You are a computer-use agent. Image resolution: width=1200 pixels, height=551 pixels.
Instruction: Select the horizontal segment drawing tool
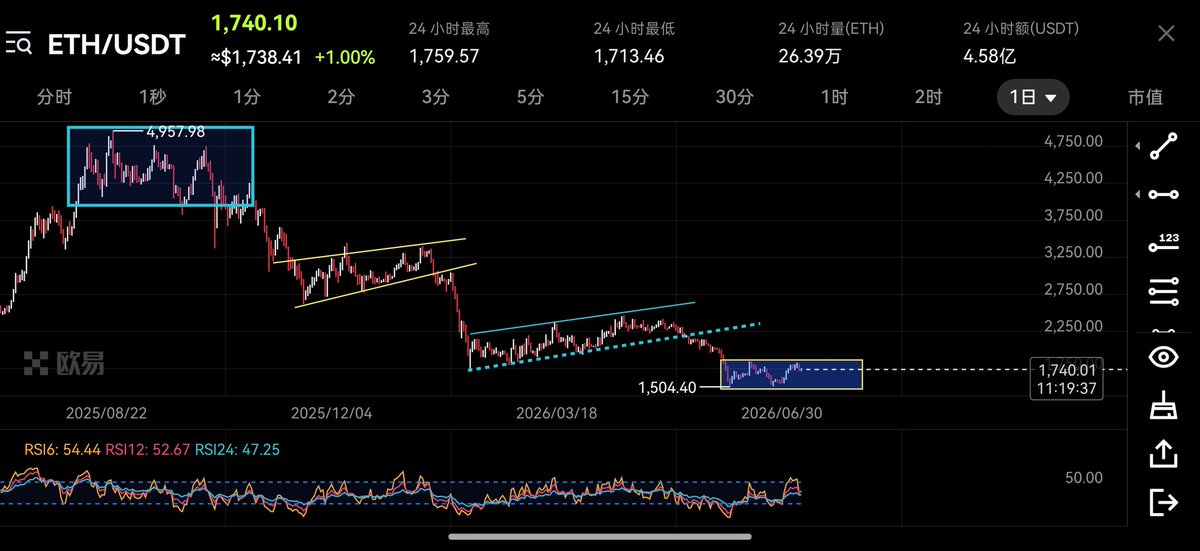1164,194
